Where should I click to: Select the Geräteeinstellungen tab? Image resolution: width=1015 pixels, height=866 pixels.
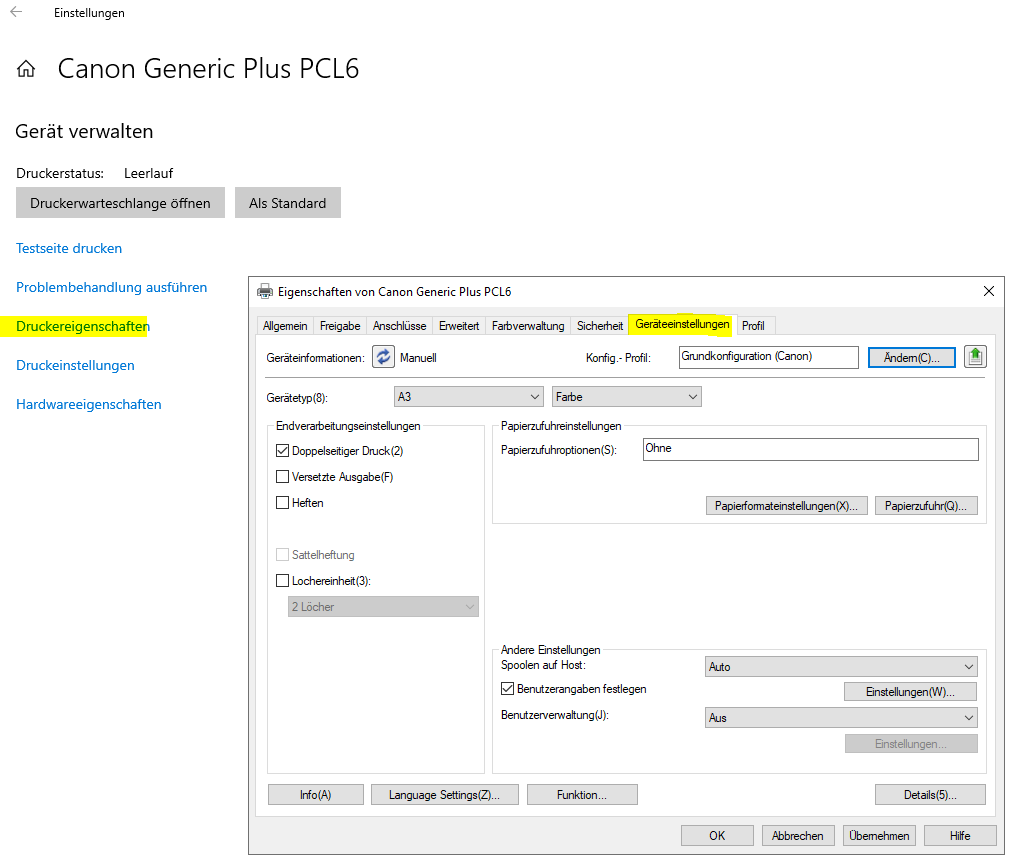click(682, 324)
